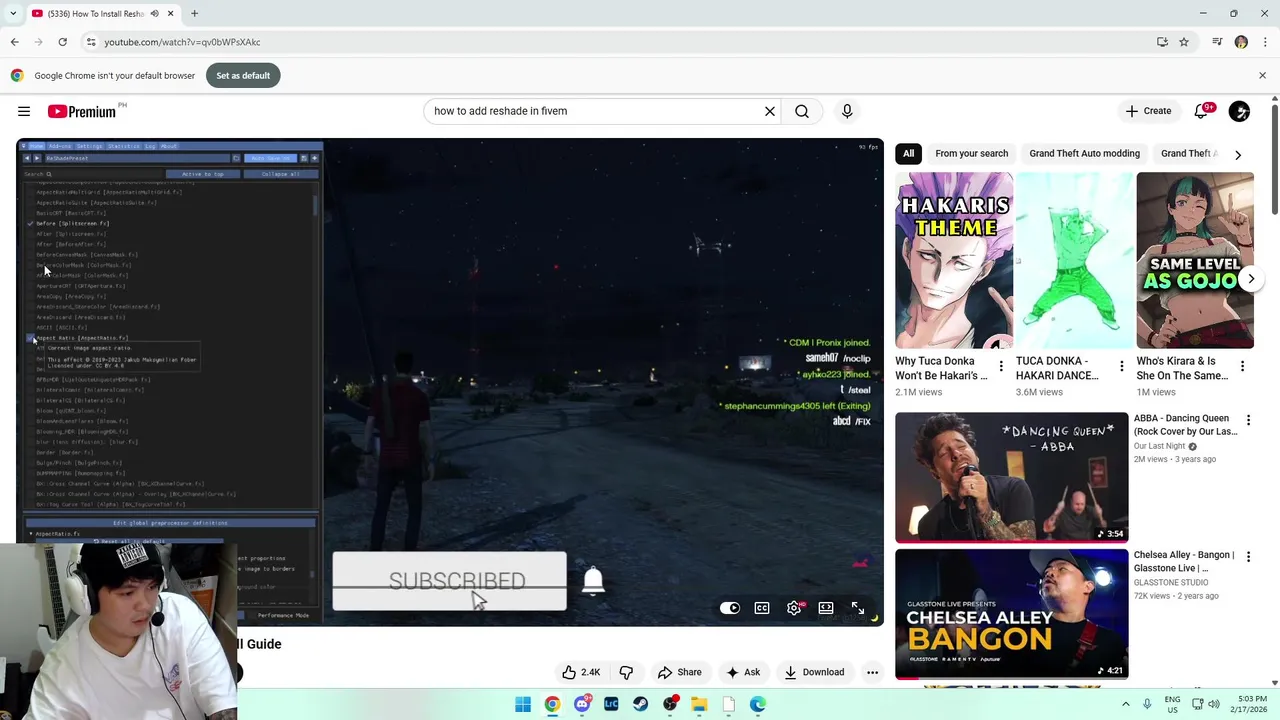Open the taskbar clock and date
This screenshot has height=720, width=1280.
(x=1251, y=704)
